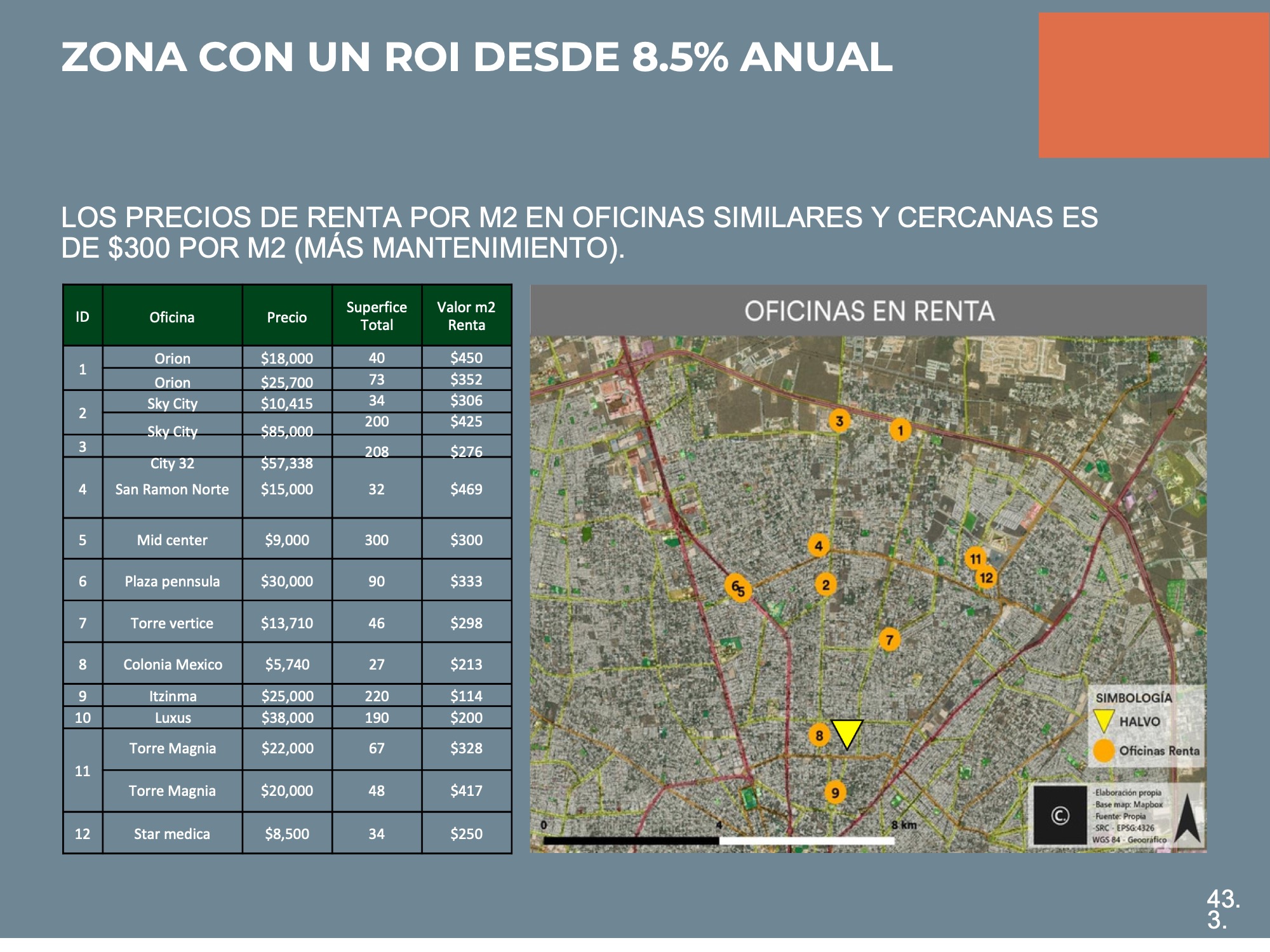Click map marker number 12

click(986, 578)
